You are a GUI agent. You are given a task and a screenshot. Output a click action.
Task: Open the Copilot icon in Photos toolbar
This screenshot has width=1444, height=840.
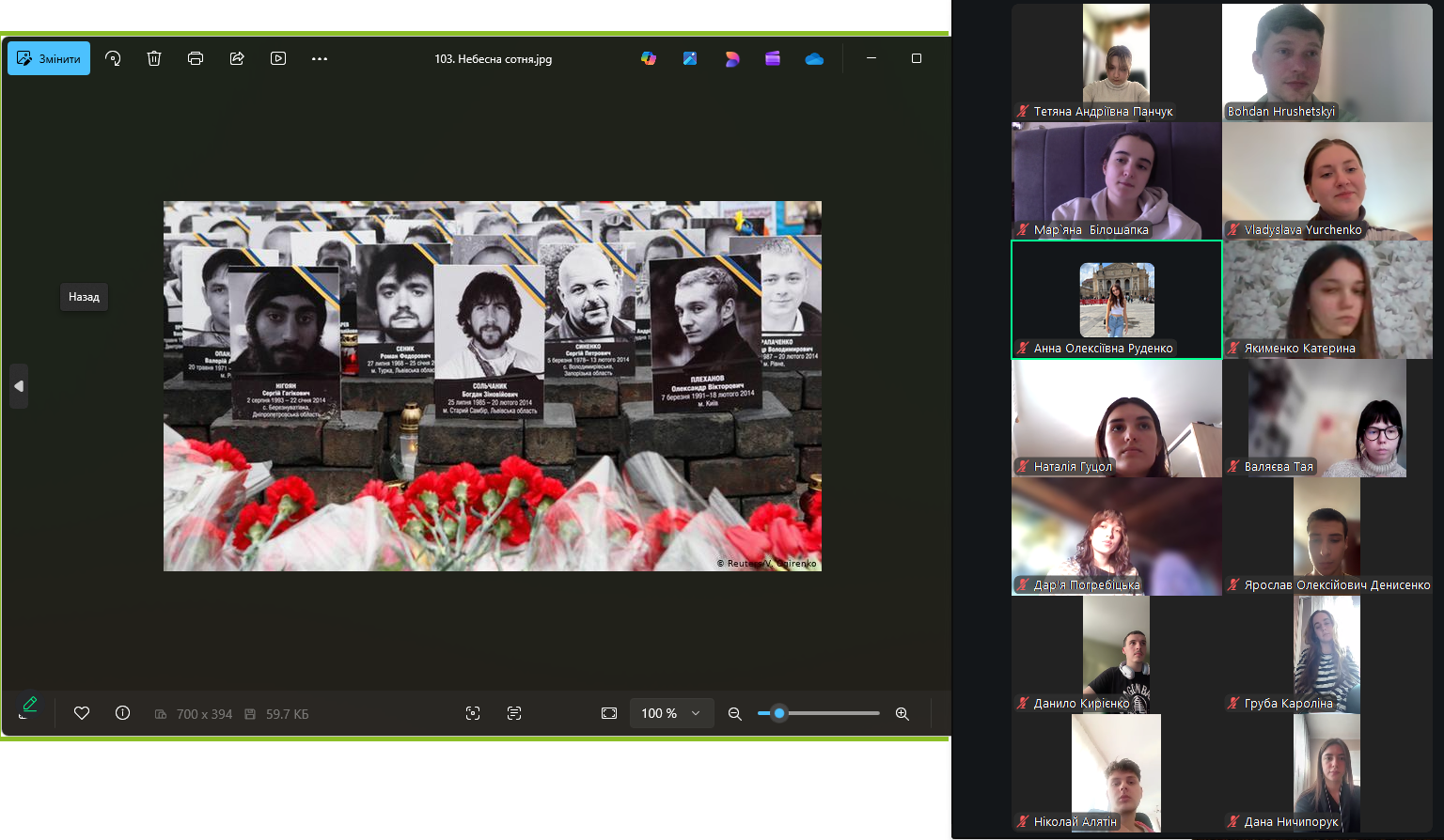(x=649, y=58)
